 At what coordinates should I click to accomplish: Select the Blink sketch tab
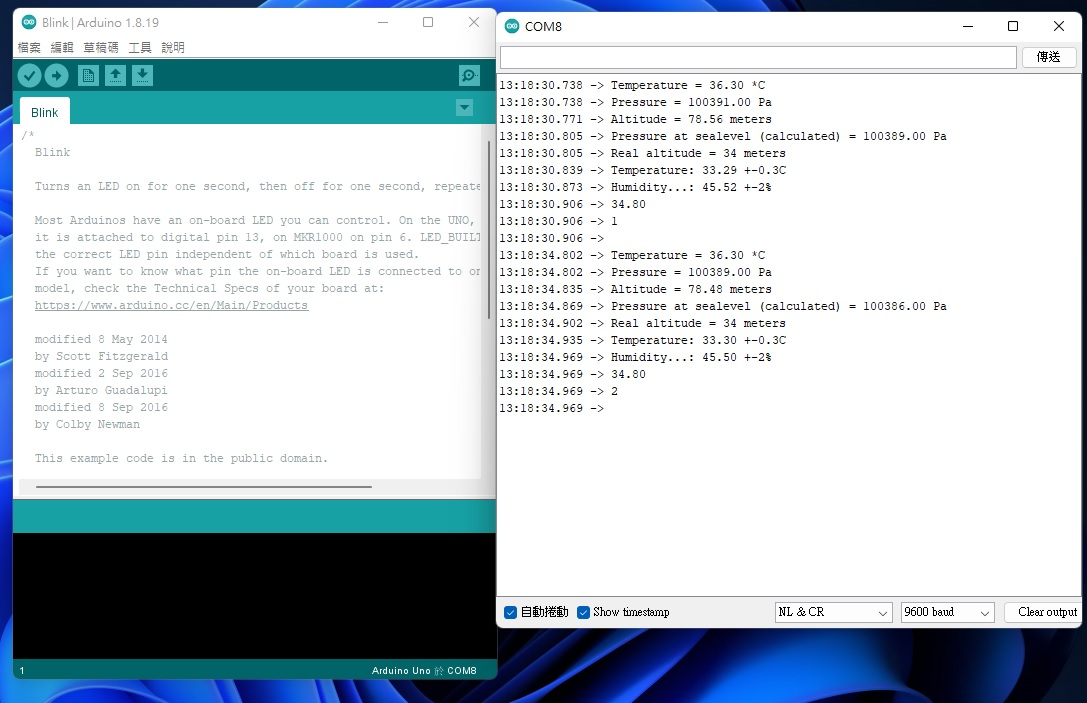point(44,112)
